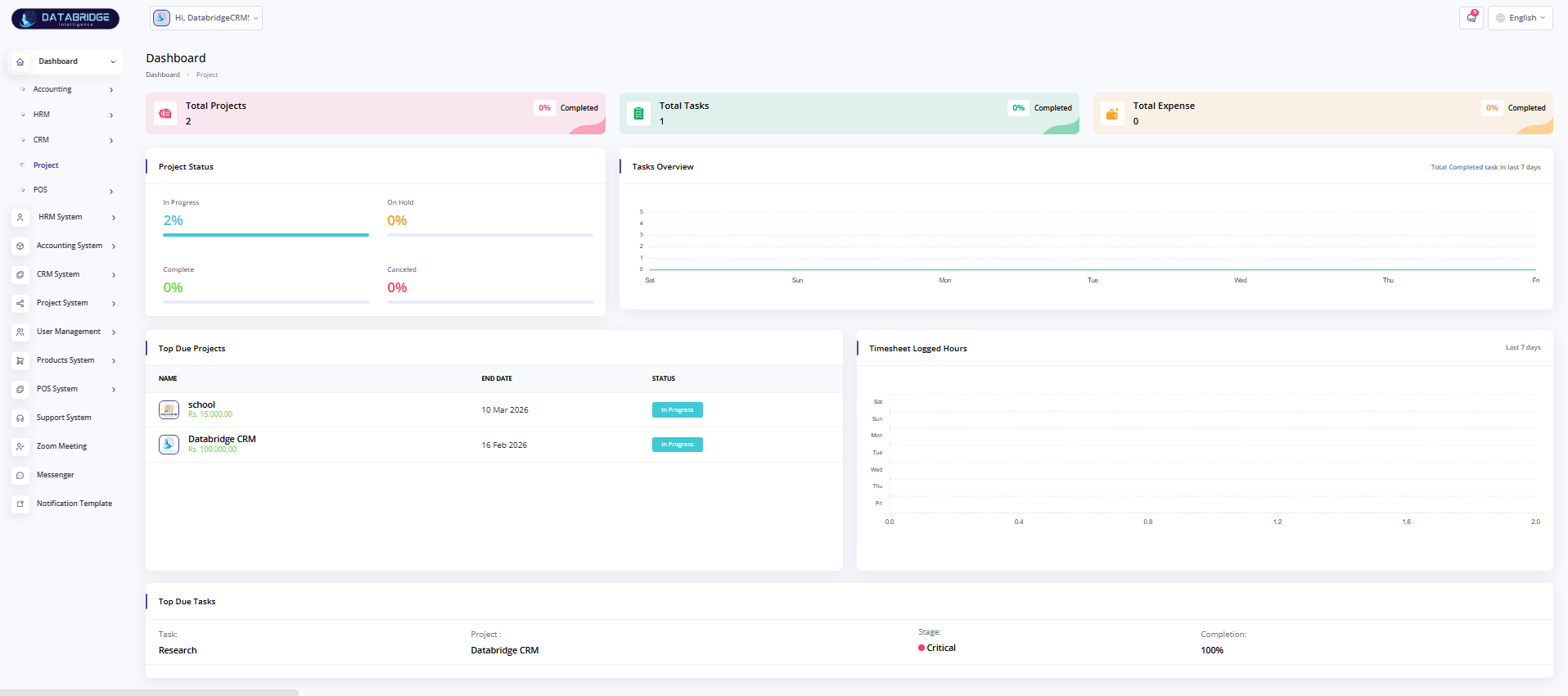This screenshot has height=696, width=1568.
Task: Click the Canceled progress bar
Action: point(490,302)
